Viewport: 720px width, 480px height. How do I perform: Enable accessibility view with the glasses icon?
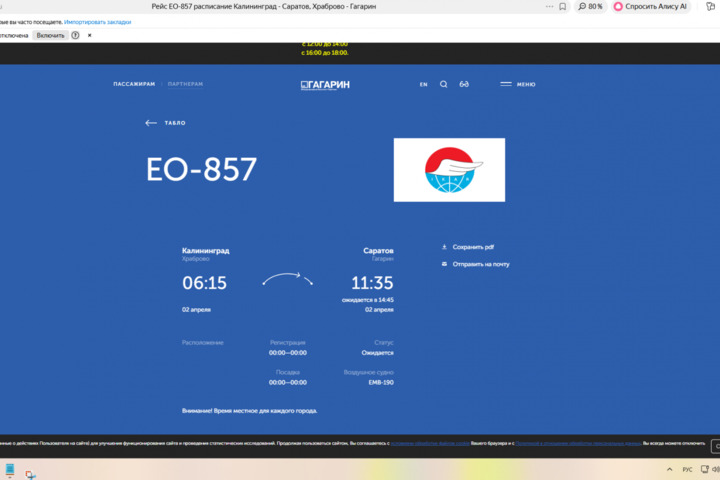point(464,84)
